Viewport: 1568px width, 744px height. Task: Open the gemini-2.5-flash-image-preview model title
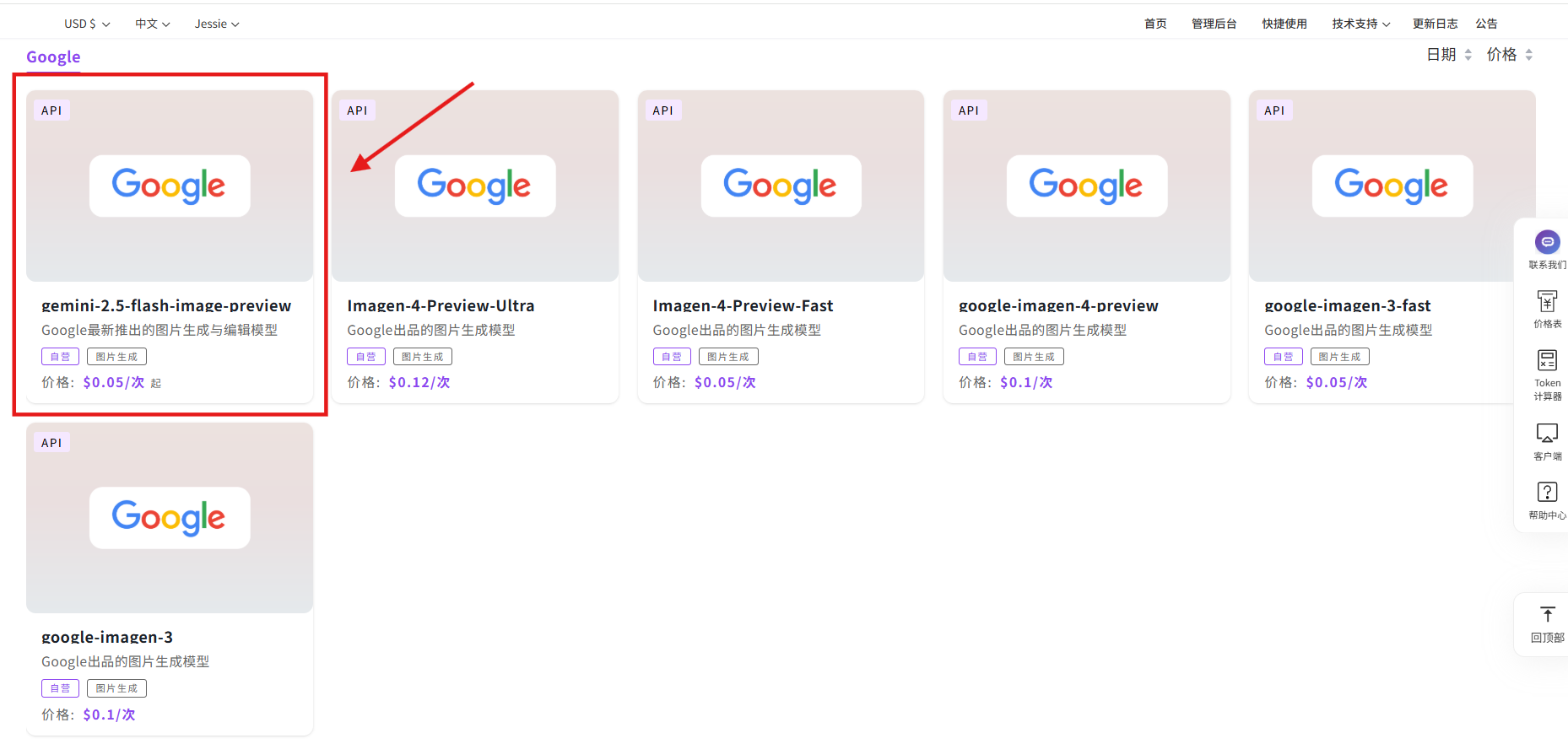click(166, 305)
